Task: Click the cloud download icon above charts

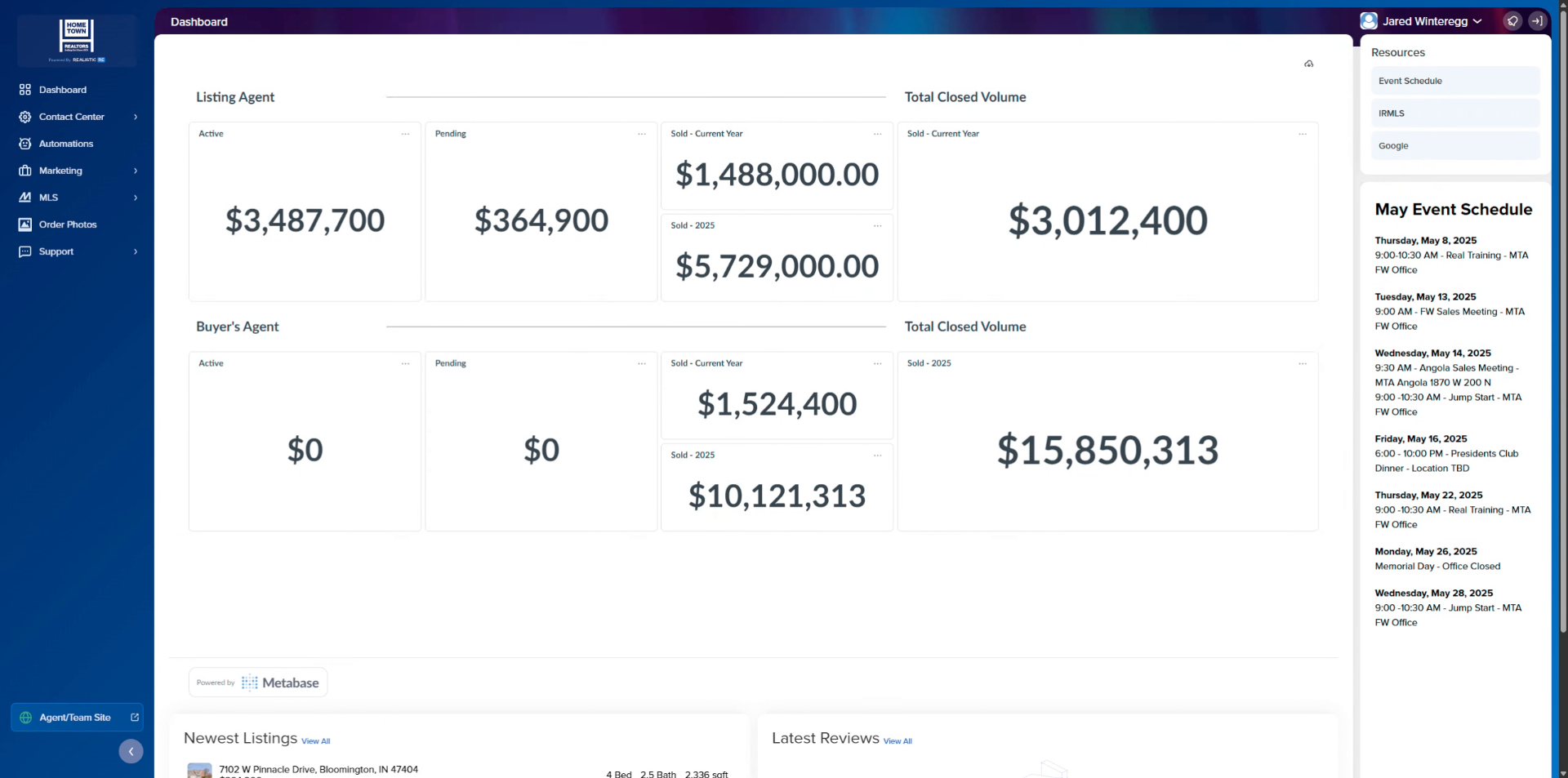Action: coord(1309,64)
